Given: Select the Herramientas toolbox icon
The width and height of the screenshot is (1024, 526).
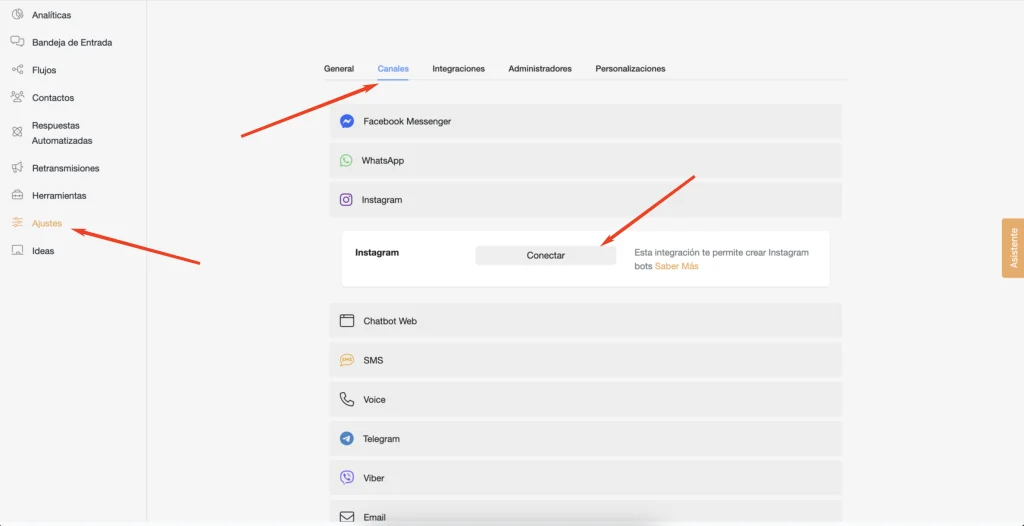Looking at the screenshot, I should (18, 195).
